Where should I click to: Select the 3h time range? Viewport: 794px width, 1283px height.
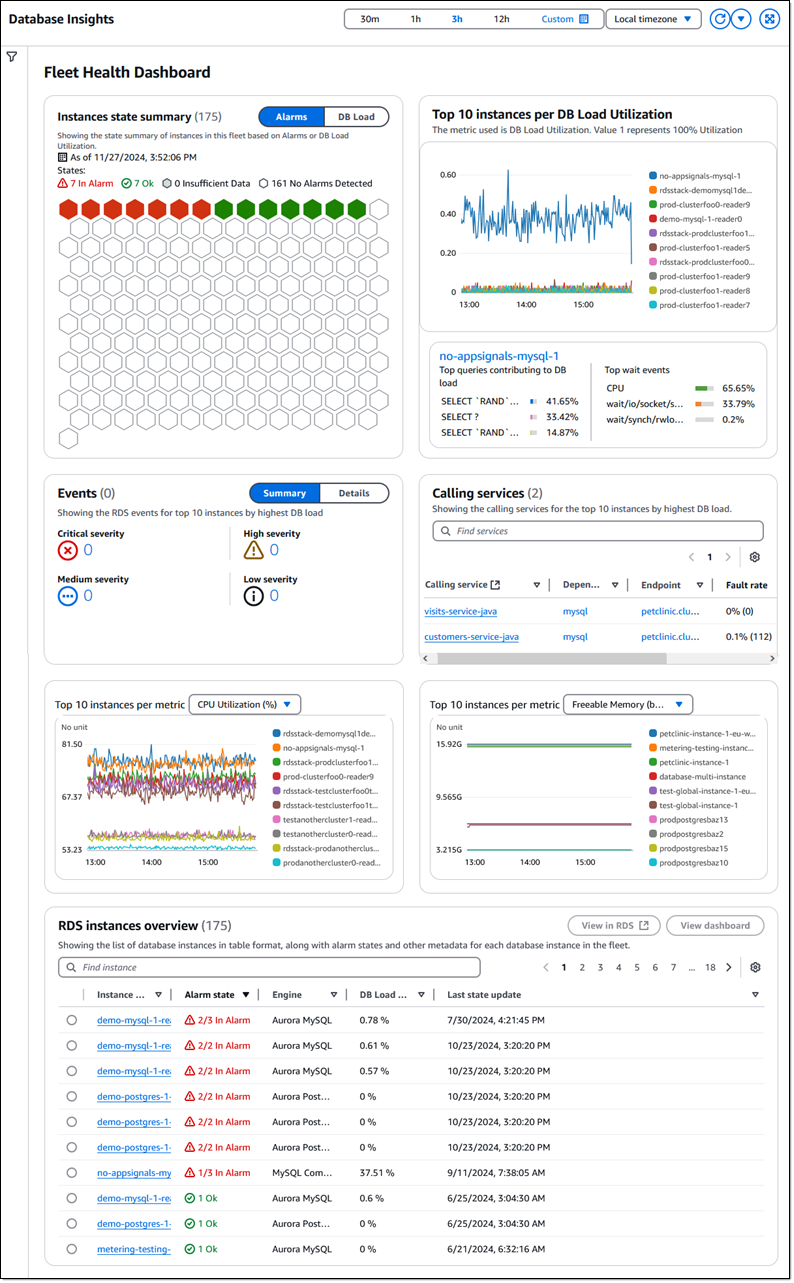(457, 19)
